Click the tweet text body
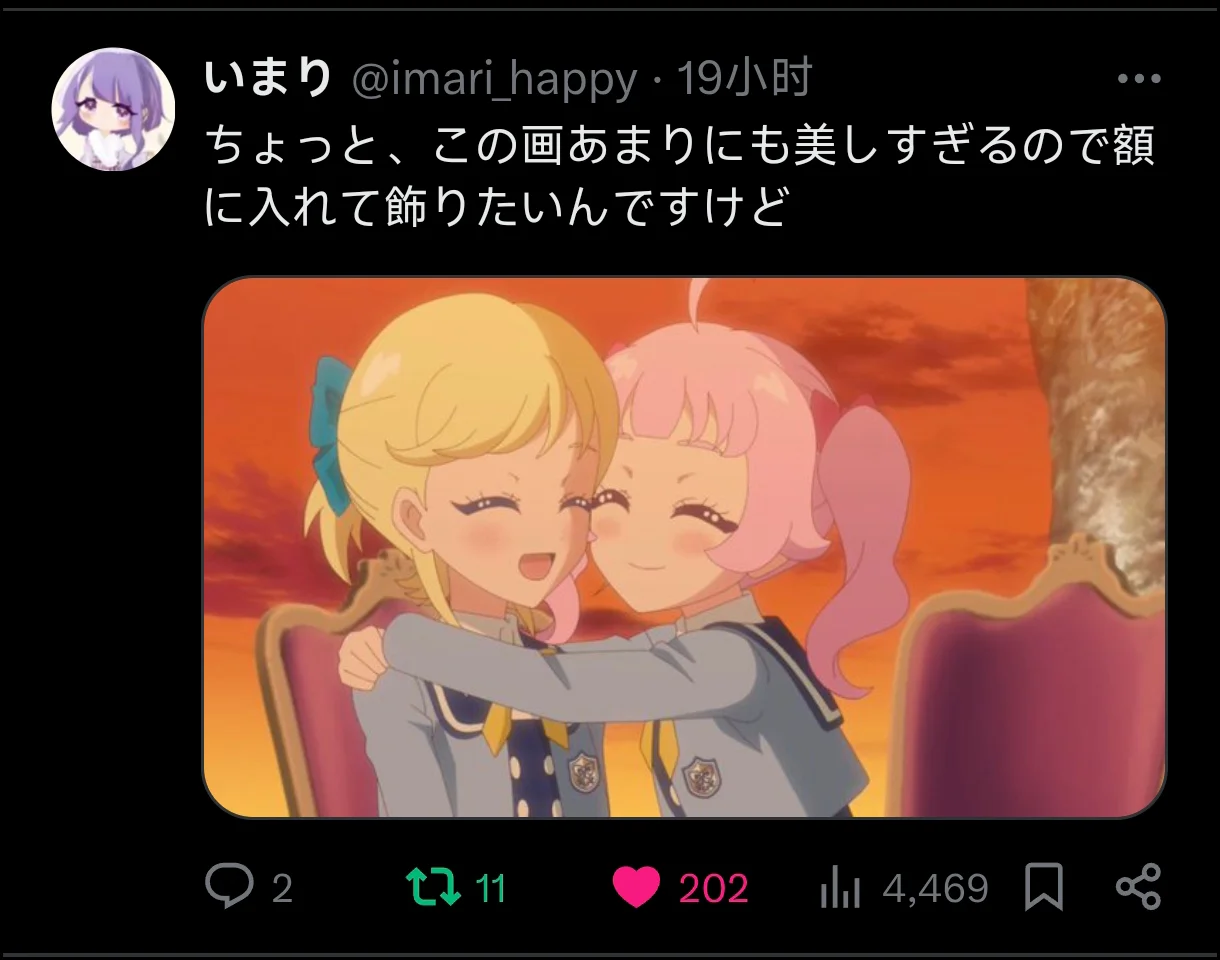This screenshot has width=1220, height=960. tap(680, 176)
